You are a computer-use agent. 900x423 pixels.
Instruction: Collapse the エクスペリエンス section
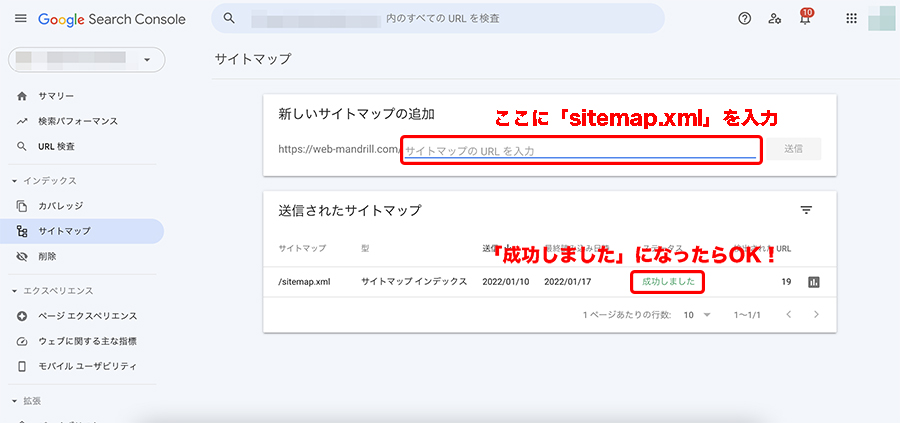pyautogui.click(x=14, y=291)
